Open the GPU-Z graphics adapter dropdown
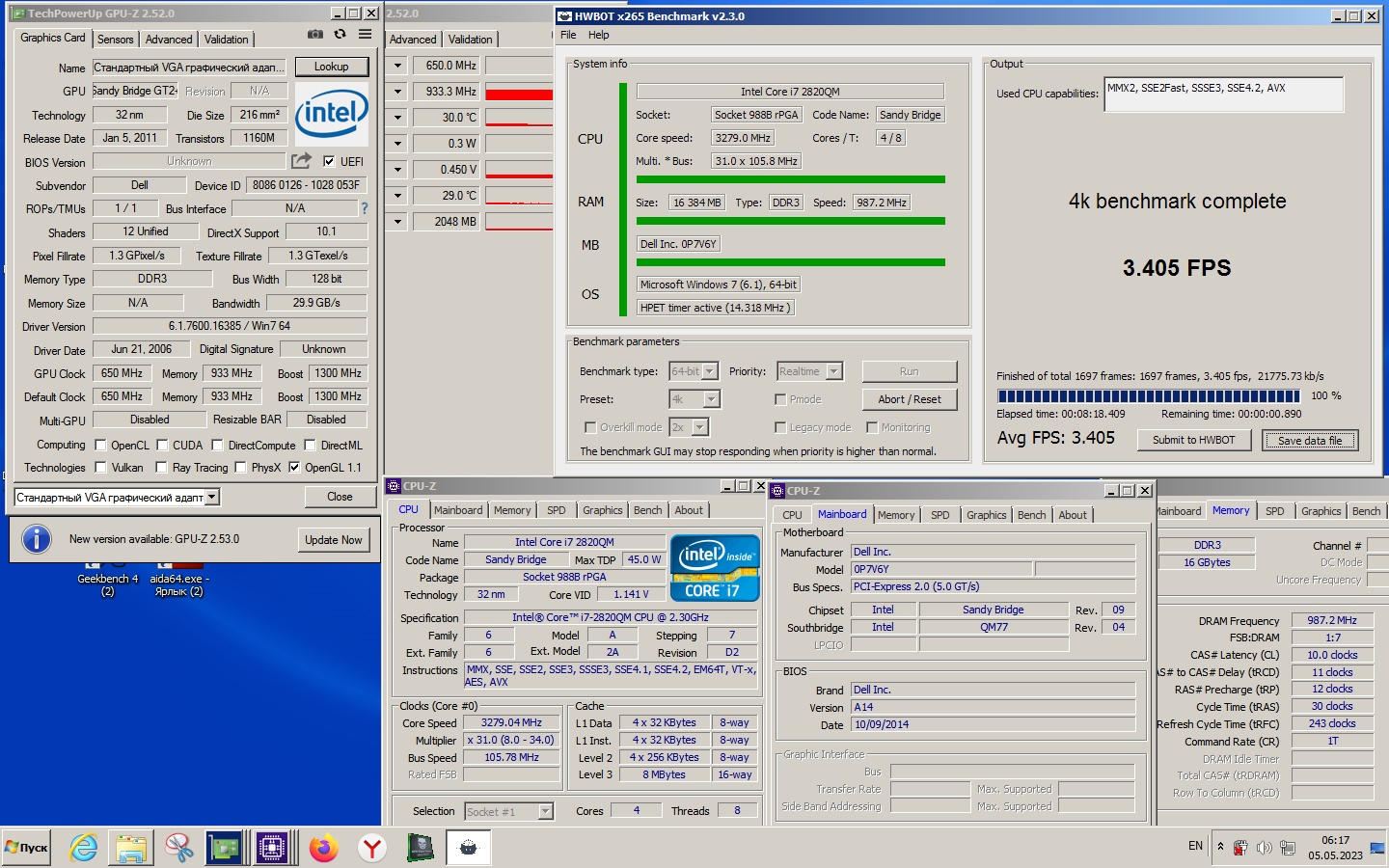The width and height of the screenshot is (1389, 868). point(211,498)
